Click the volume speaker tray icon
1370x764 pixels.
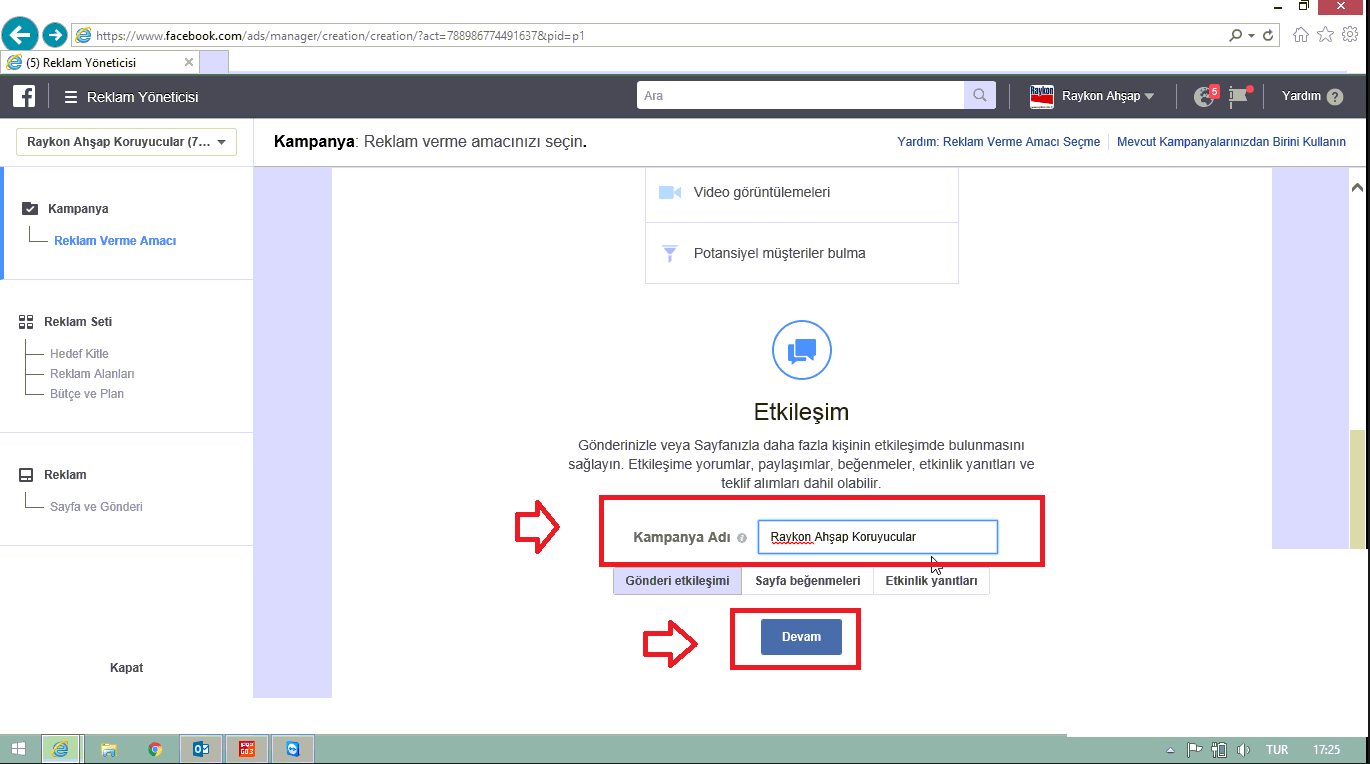tap(1244, 749)
